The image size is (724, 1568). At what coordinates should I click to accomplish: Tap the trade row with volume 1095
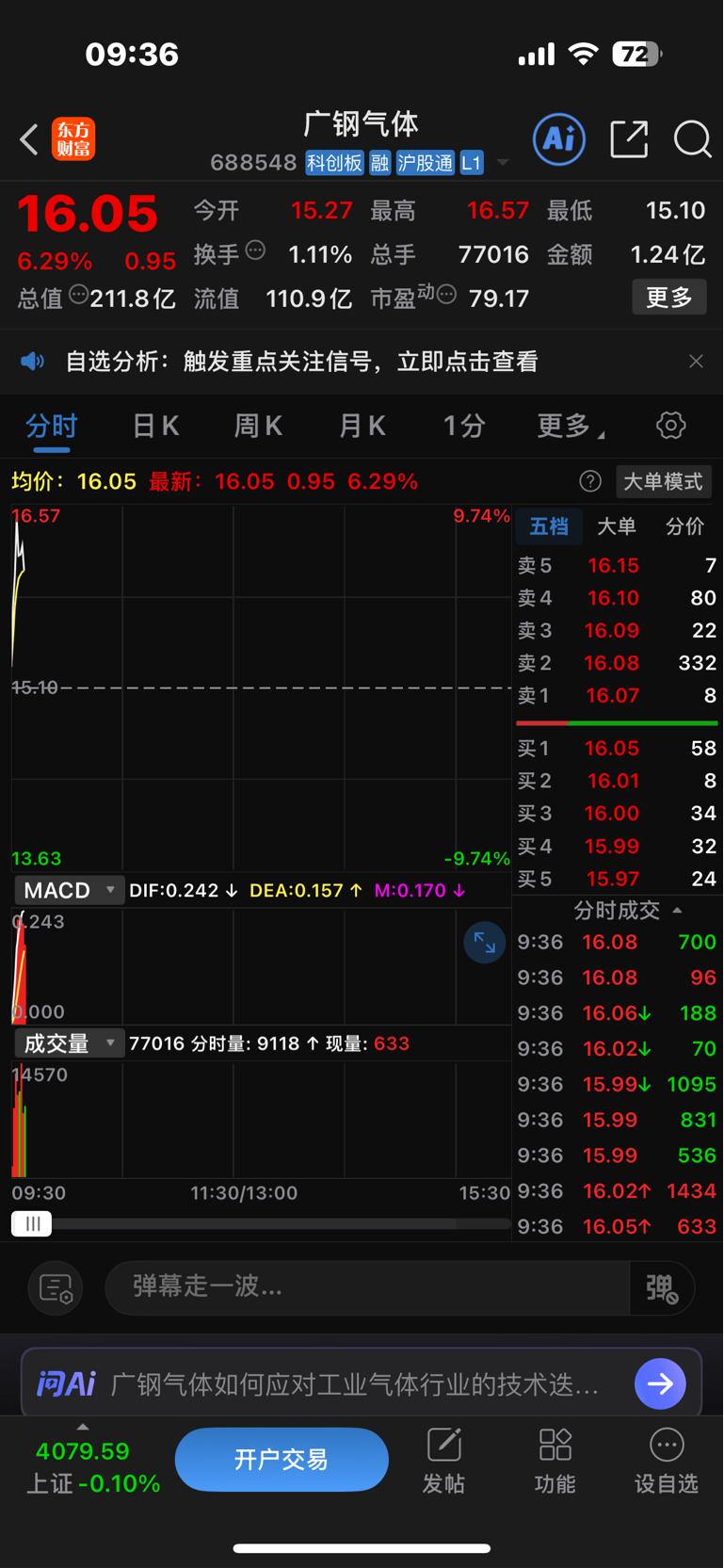click(617, 1085)
